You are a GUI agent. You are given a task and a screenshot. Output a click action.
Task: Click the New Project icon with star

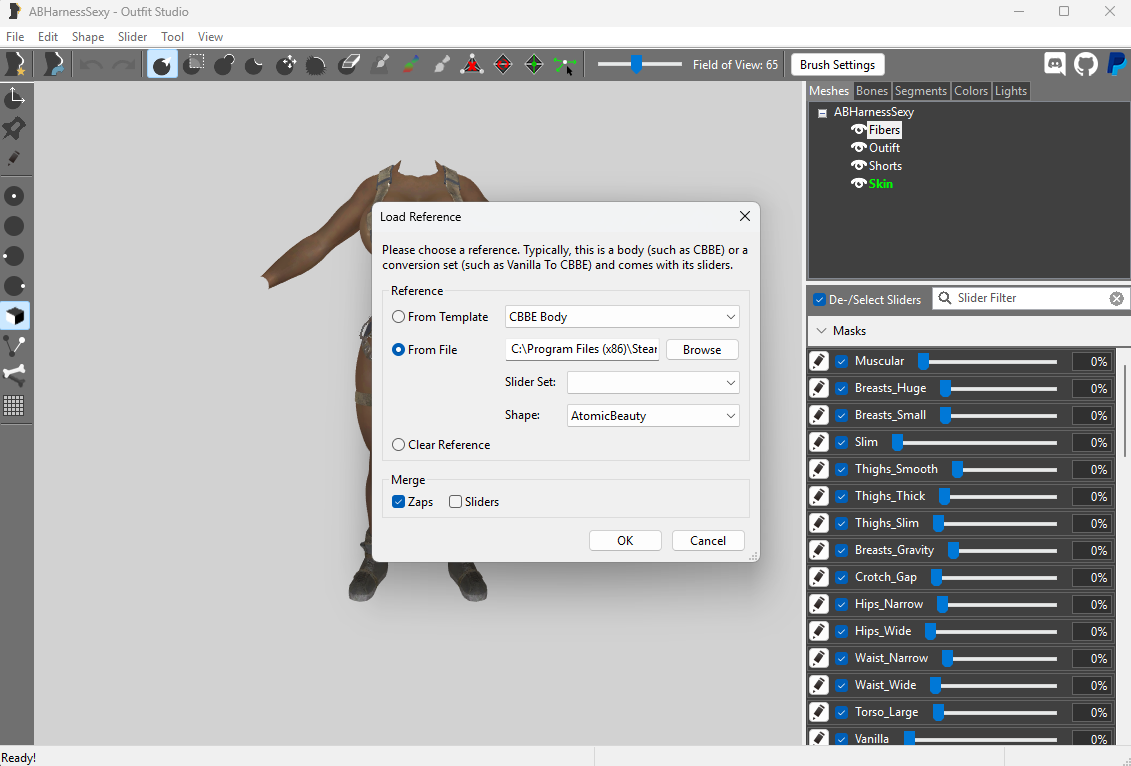tap(16, 64)
